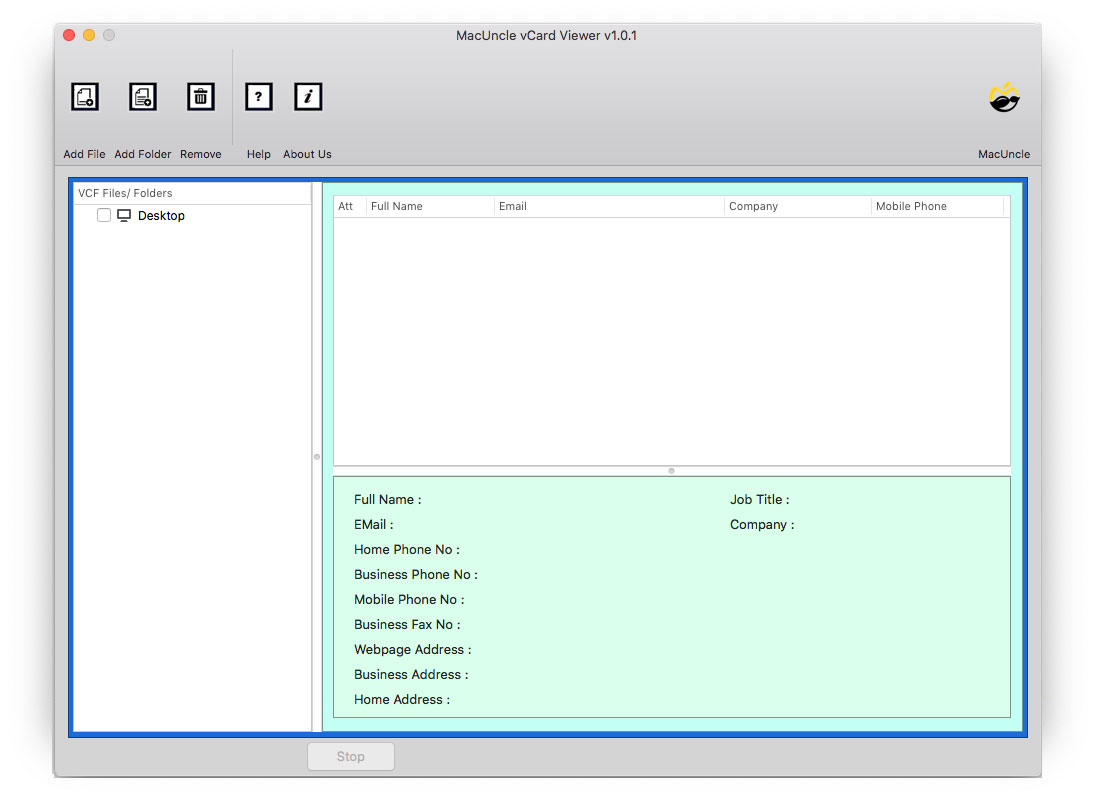Click the Mobile Phone column header

pos(936,207)
